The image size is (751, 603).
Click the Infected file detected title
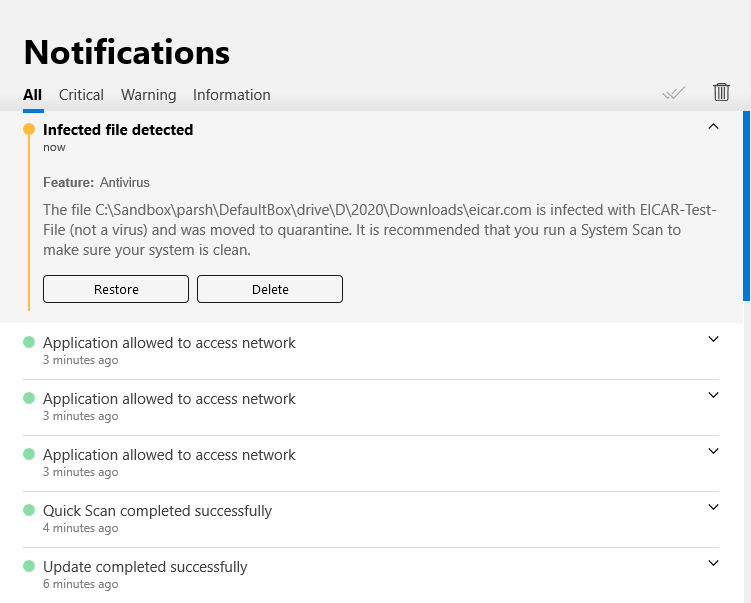coord(118,129)
